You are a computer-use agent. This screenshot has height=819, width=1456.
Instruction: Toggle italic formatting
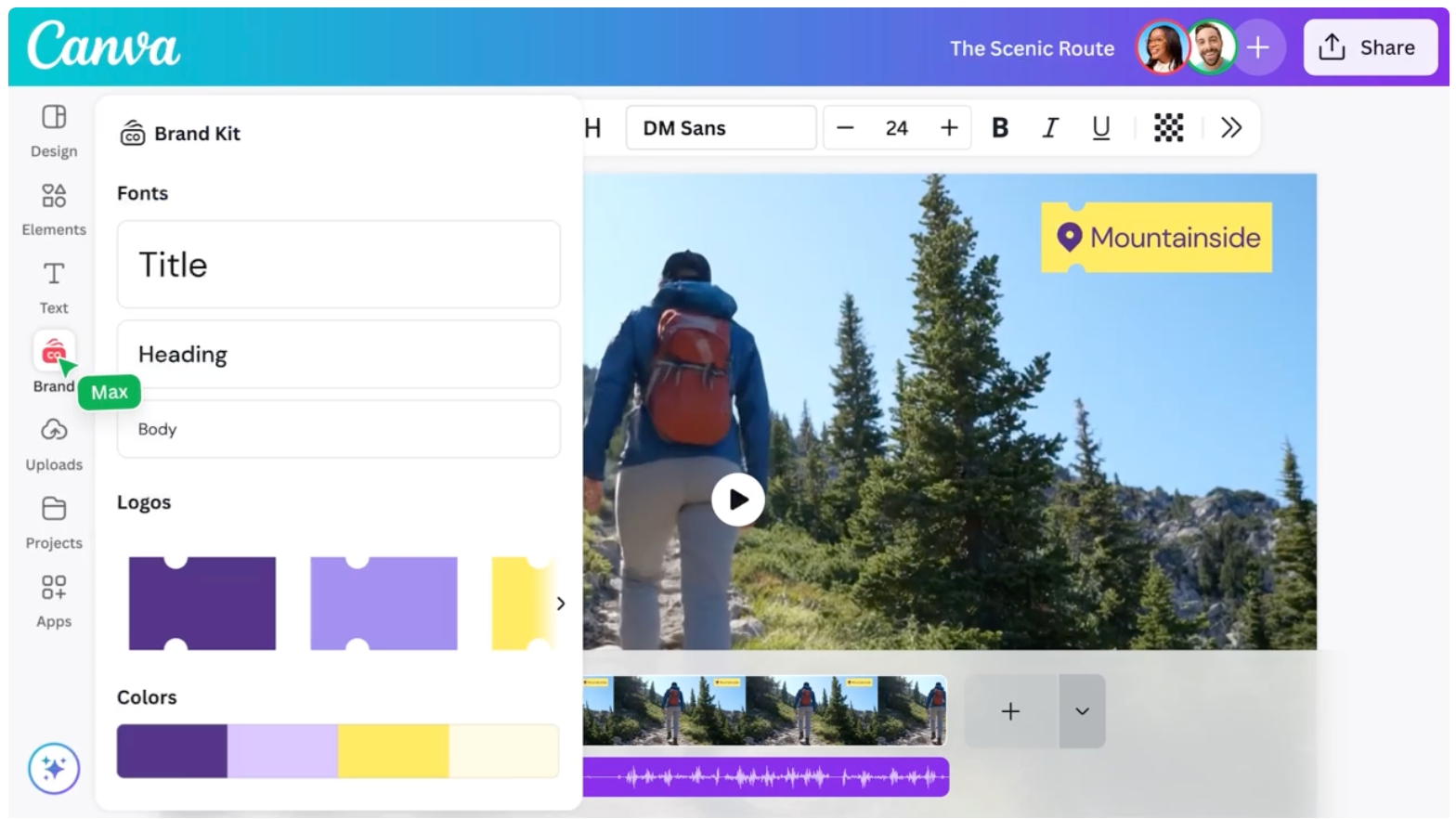click(1050, 127)
